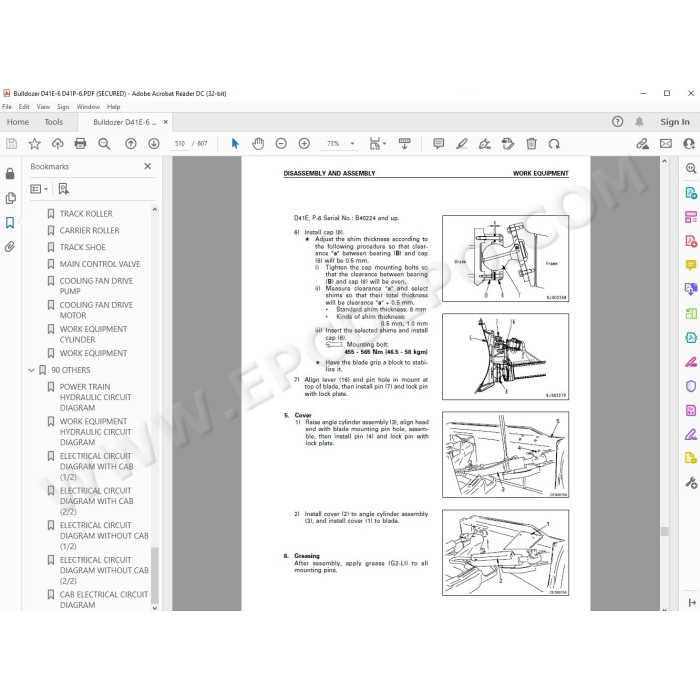This screenshot has width=700, height=700.
Task: Collapse the 90 OTHERS bookmark group
Action: pyautogui.click(x=31, y=370)
